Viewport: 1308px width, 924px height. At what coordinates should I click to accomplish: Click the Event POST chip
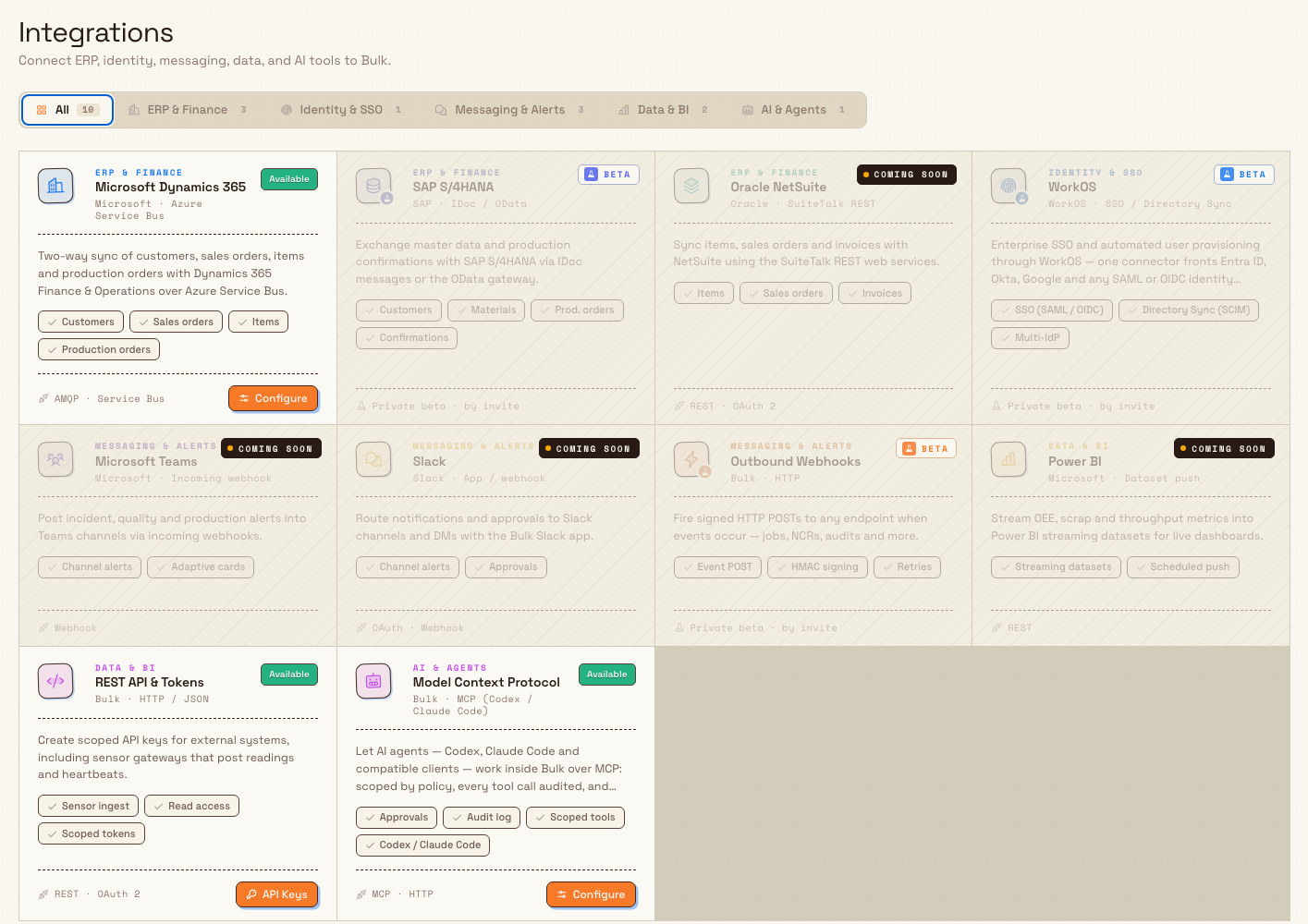click(717, 567)
